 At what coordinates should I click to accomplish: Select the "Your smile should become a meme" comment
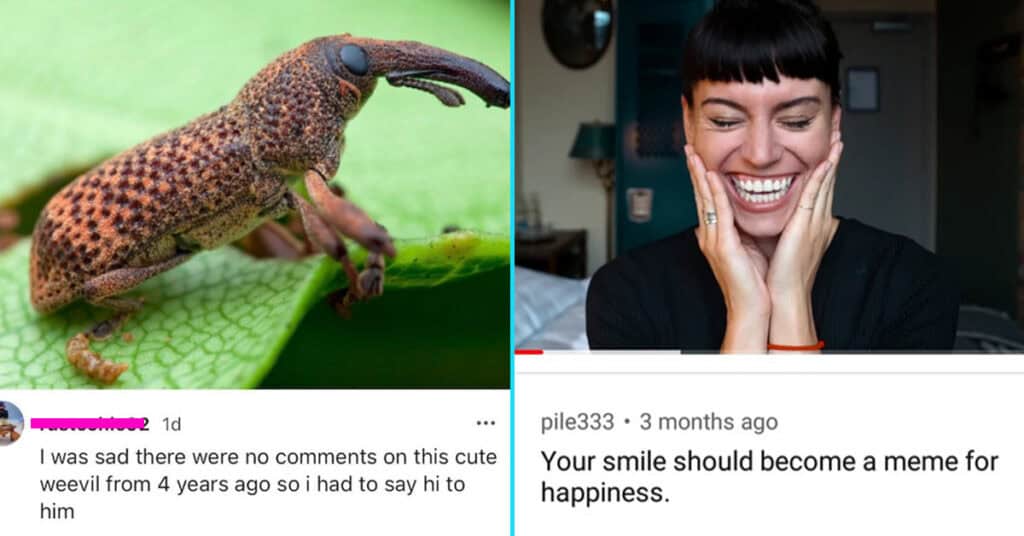click(x=769, y=477)
